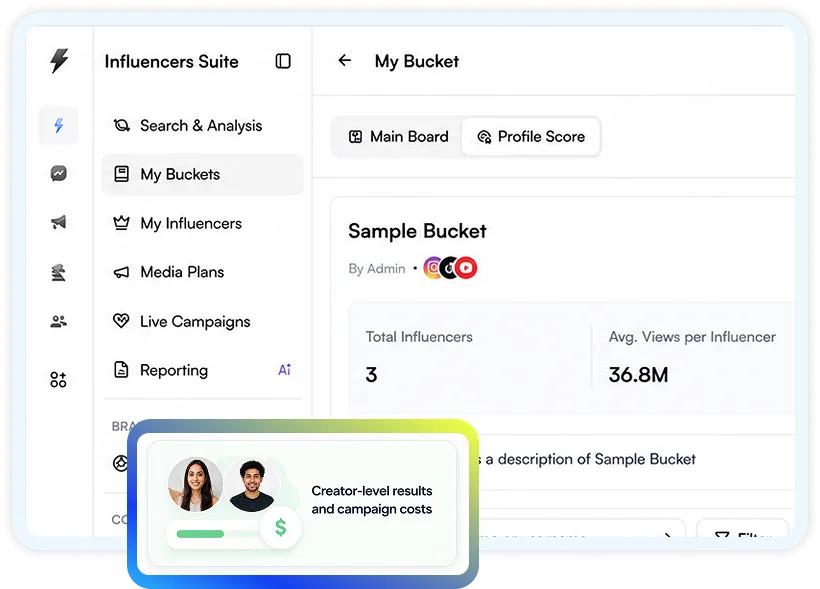Viewport: 820px width, 589px height.
Task: Go back using the left arrow
Action: (345, 61)
